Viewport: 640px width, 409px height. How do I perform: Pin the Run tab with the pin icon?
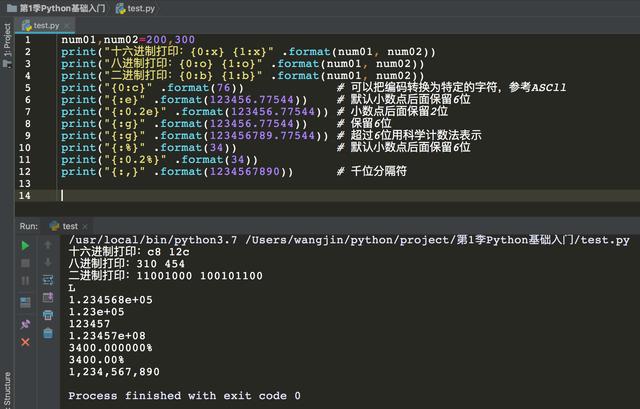(x=25, y=324)
